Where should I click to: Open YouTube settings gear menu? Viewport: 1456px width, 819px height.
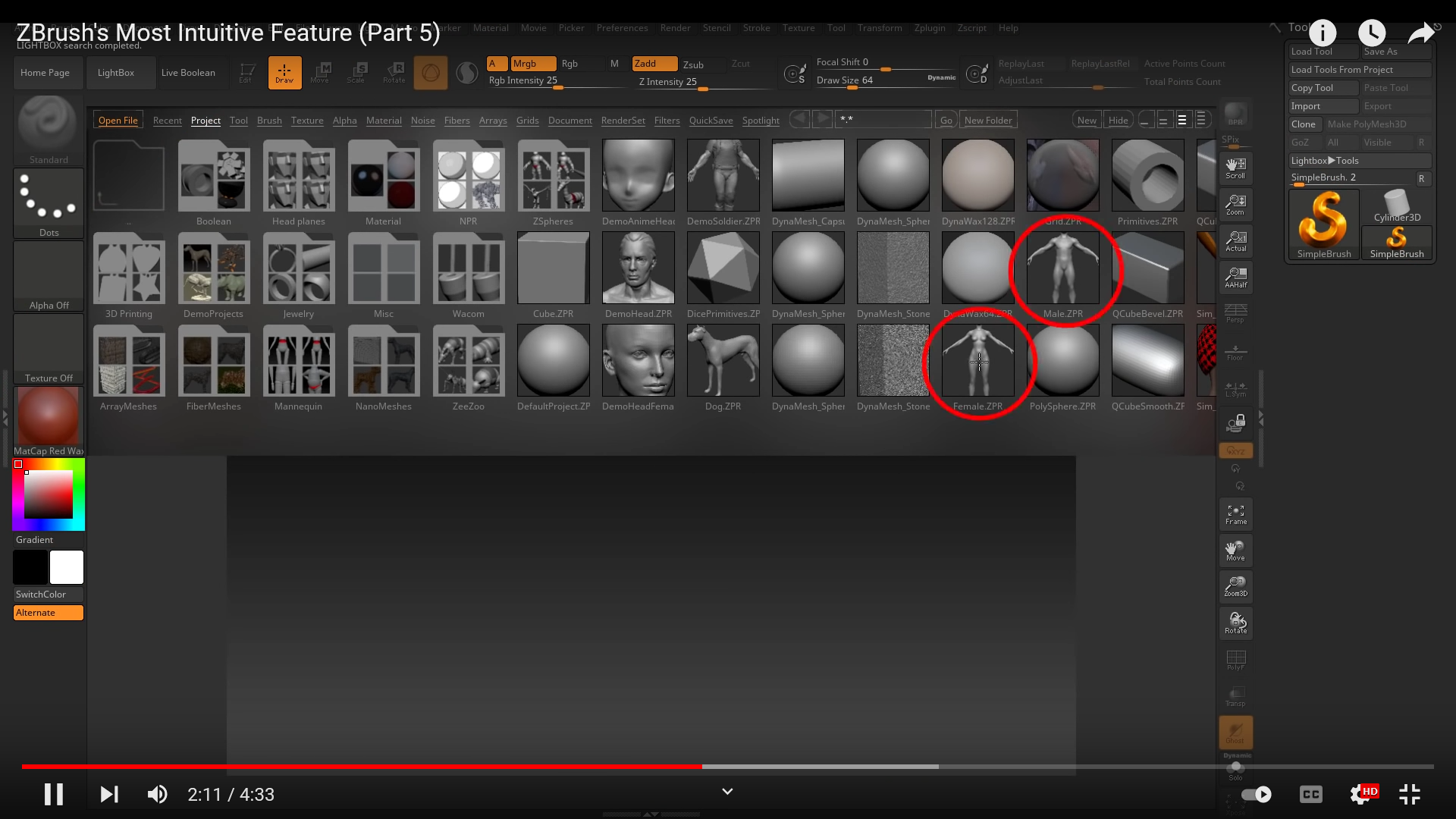(x=1362, y=794)
